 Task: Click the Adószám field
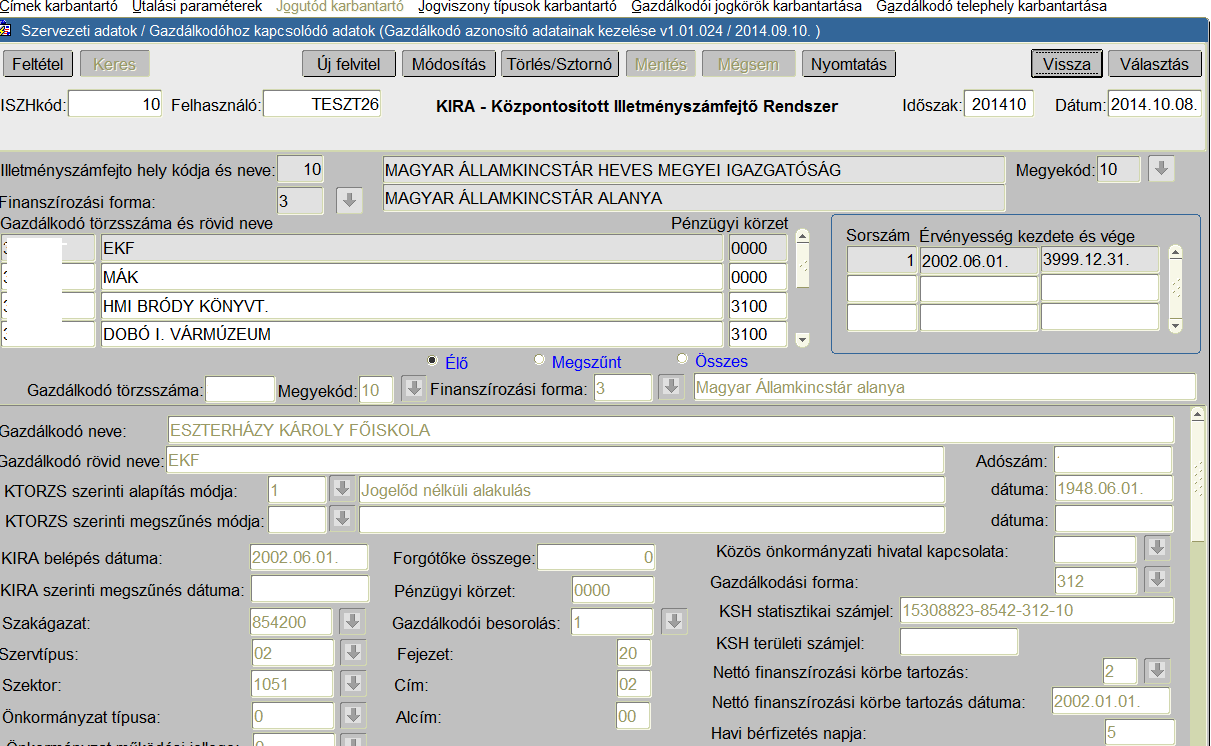tap(1113, 460)
